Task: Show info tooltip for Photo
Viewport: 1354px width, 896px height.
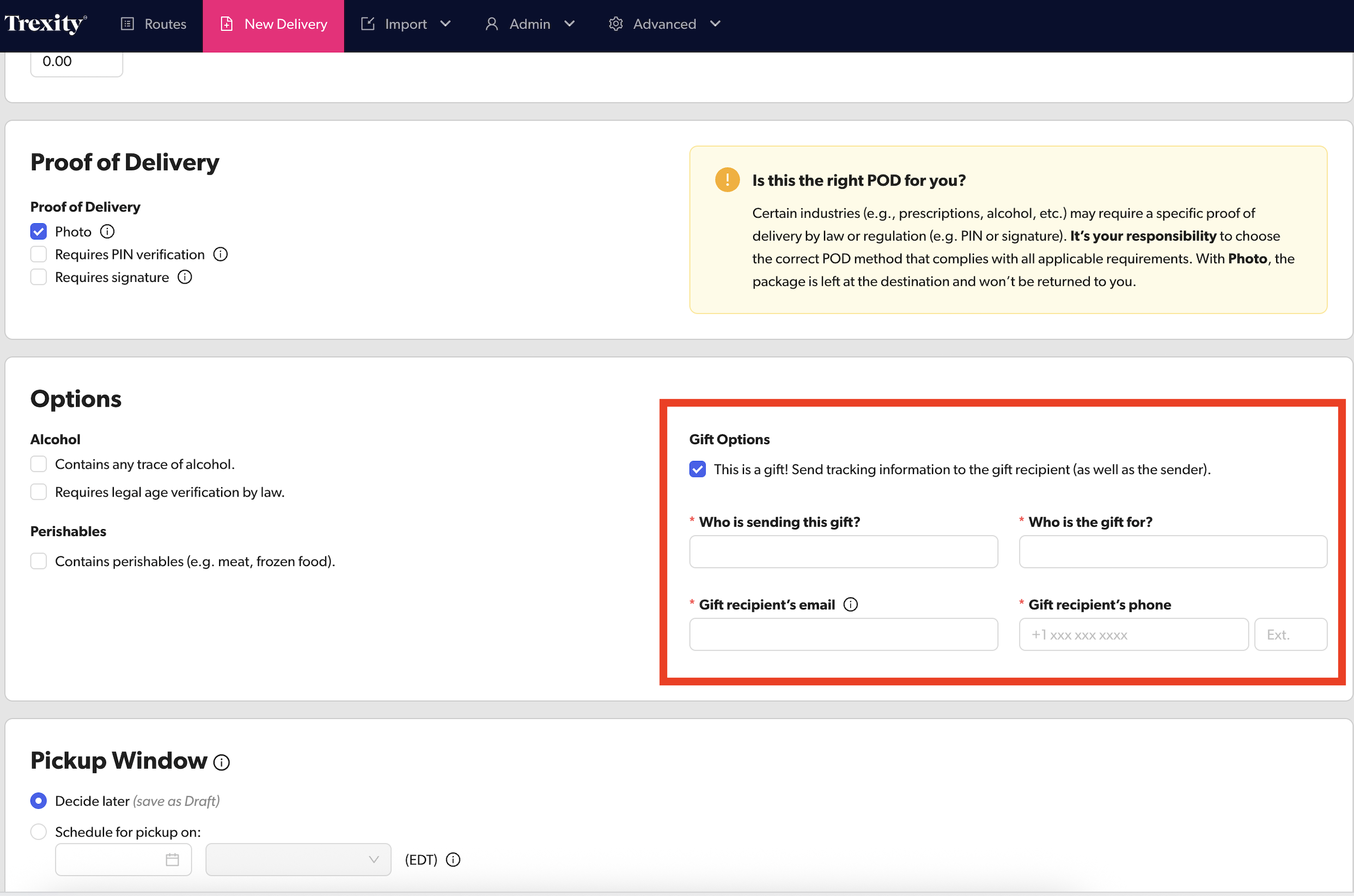Action: coord(107,231)
